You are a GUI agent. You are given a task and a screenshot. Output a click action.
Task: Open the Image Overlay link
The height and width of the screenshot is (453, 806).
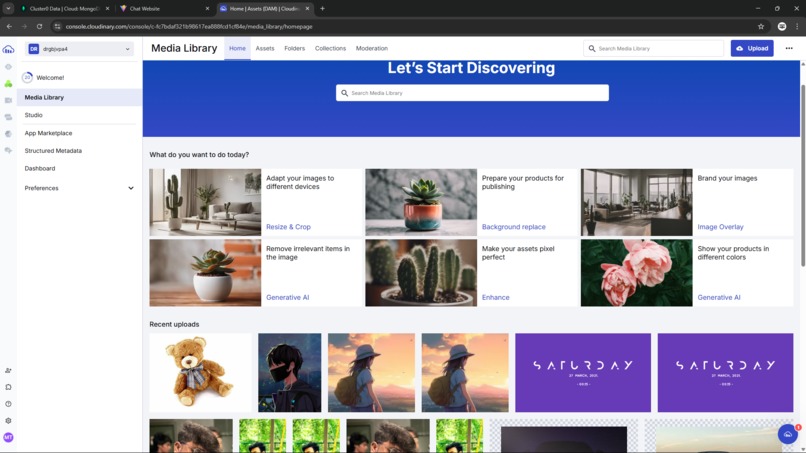[720, 227]
